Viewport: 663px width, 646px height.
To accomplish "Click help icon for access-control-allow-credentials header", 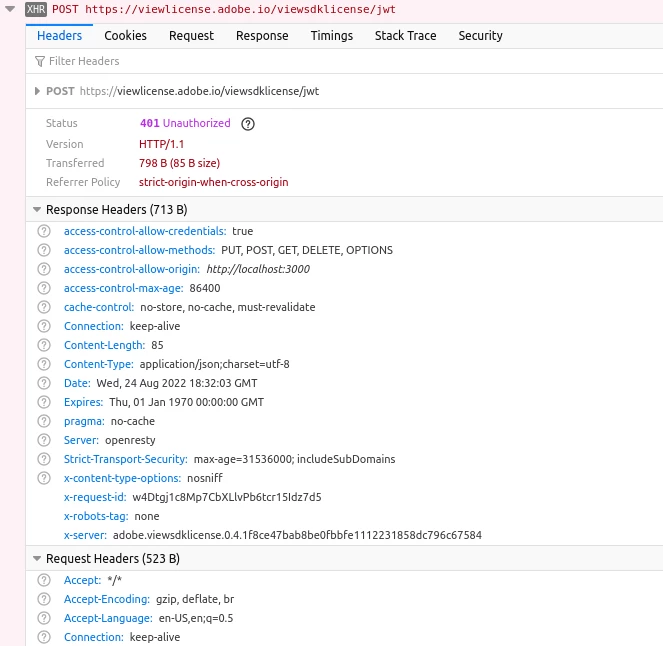I will [44, 231].
